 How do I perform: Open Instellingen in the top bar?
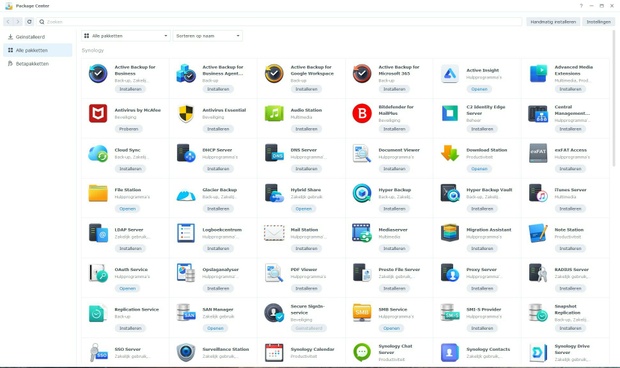point(598,22)
